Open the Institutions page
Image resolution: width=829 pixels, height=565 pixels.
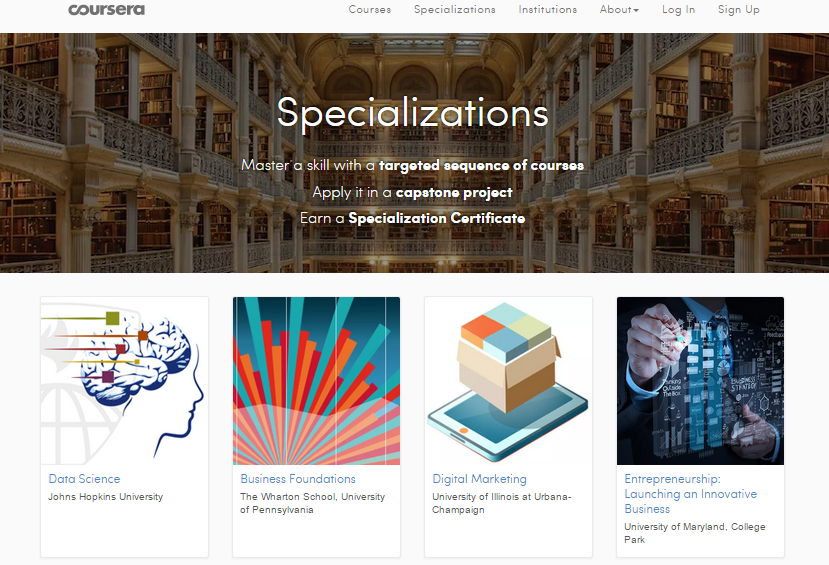tap(548, 10)
